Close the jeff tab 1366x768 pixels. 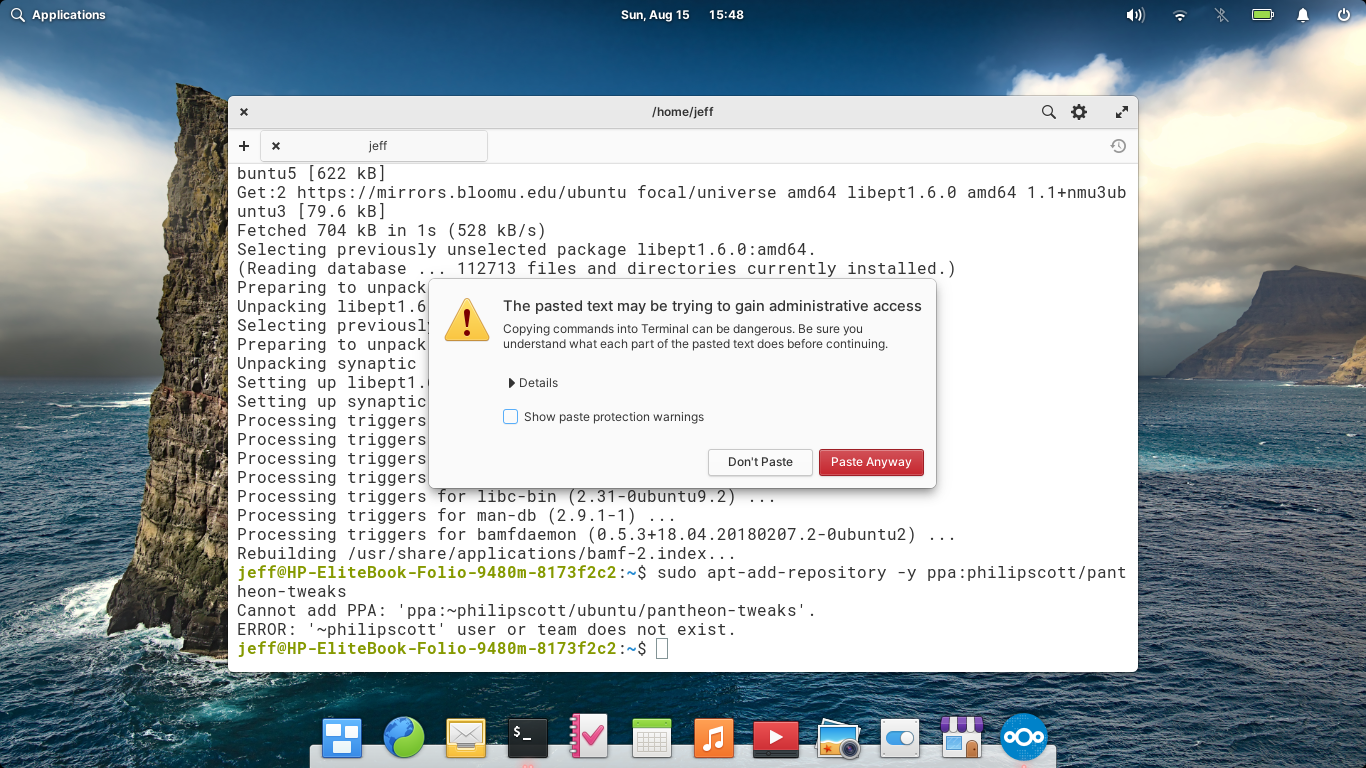(276, 146)
